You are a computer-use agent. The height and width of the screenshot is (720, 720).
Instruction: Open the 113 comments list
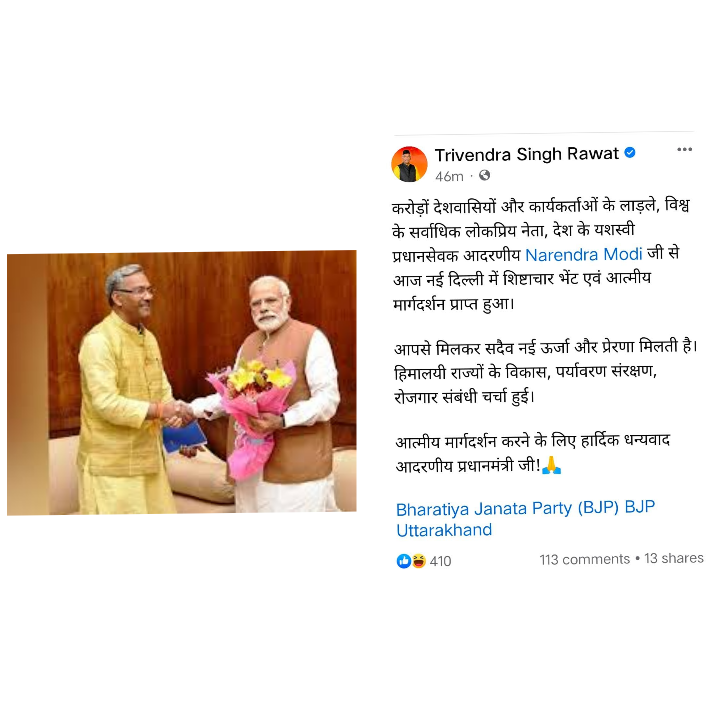[x=584, y=559]
